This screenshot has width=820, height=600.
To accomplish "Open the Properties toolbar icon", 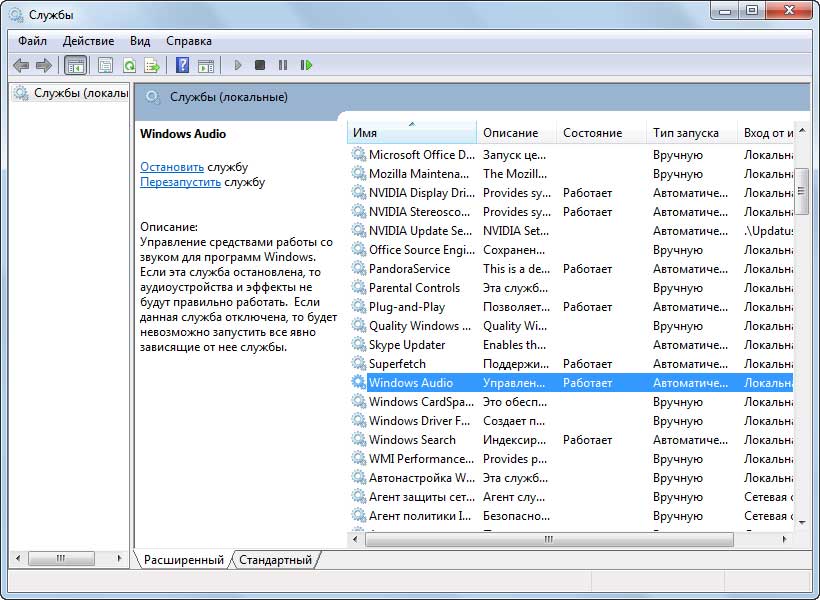I will click(105, 65).
